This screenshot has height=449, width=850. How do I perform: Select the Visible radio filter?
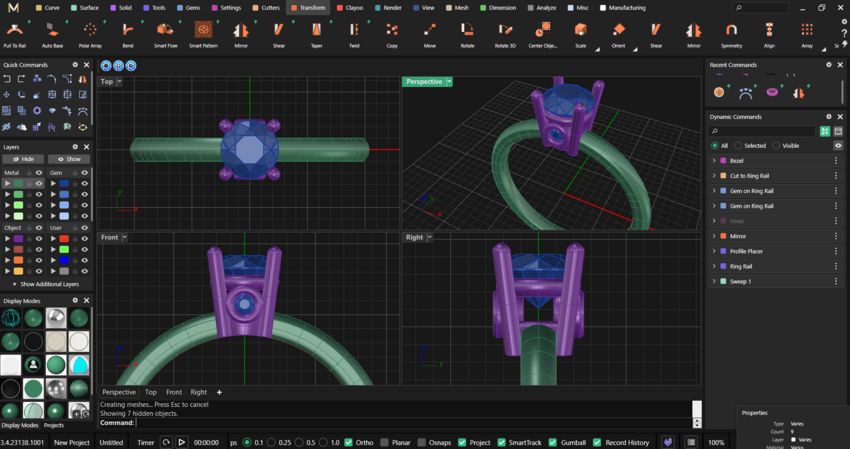click(x=775, y=145)
